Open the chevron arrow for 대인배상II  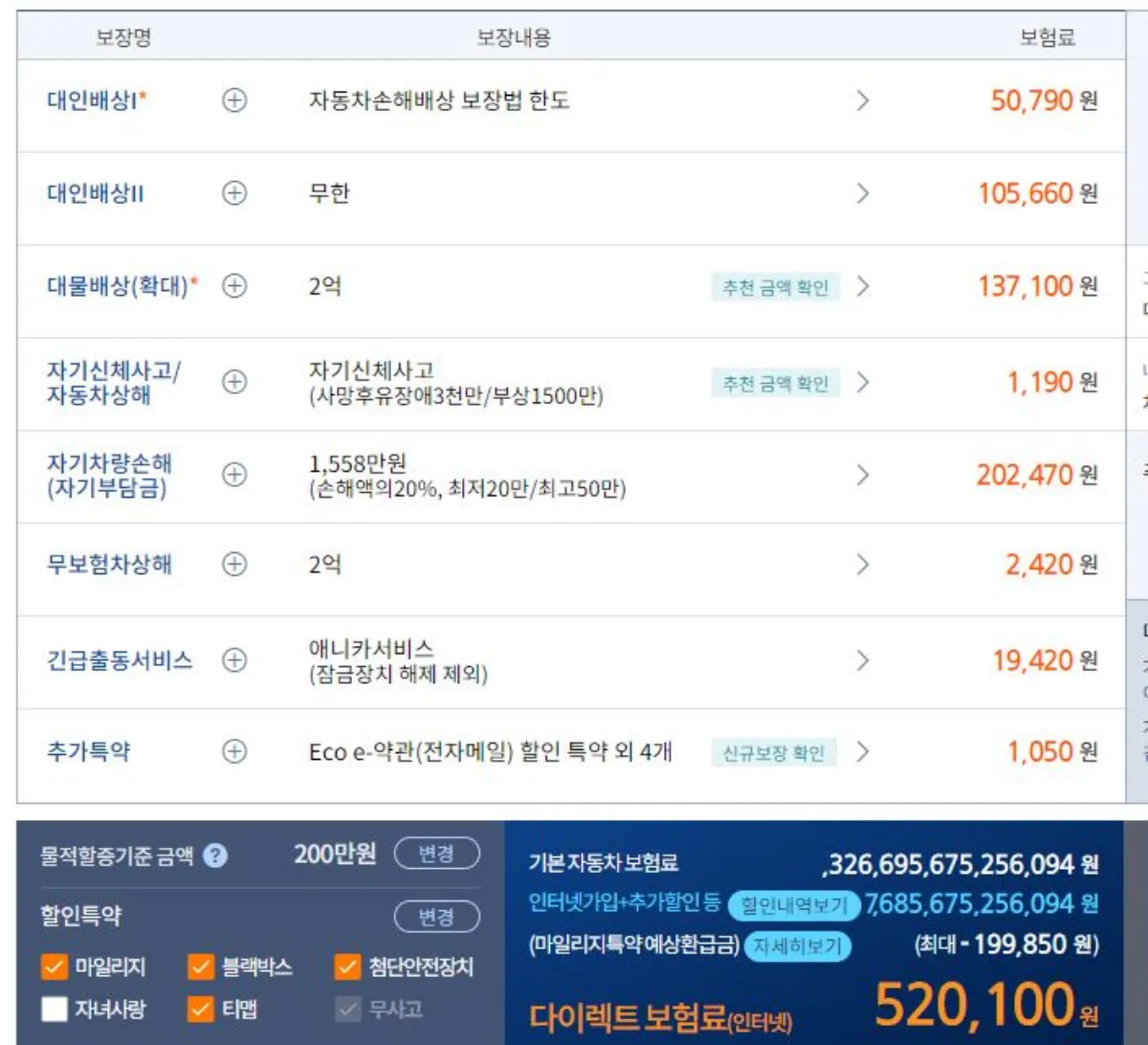tap(863, 193)
